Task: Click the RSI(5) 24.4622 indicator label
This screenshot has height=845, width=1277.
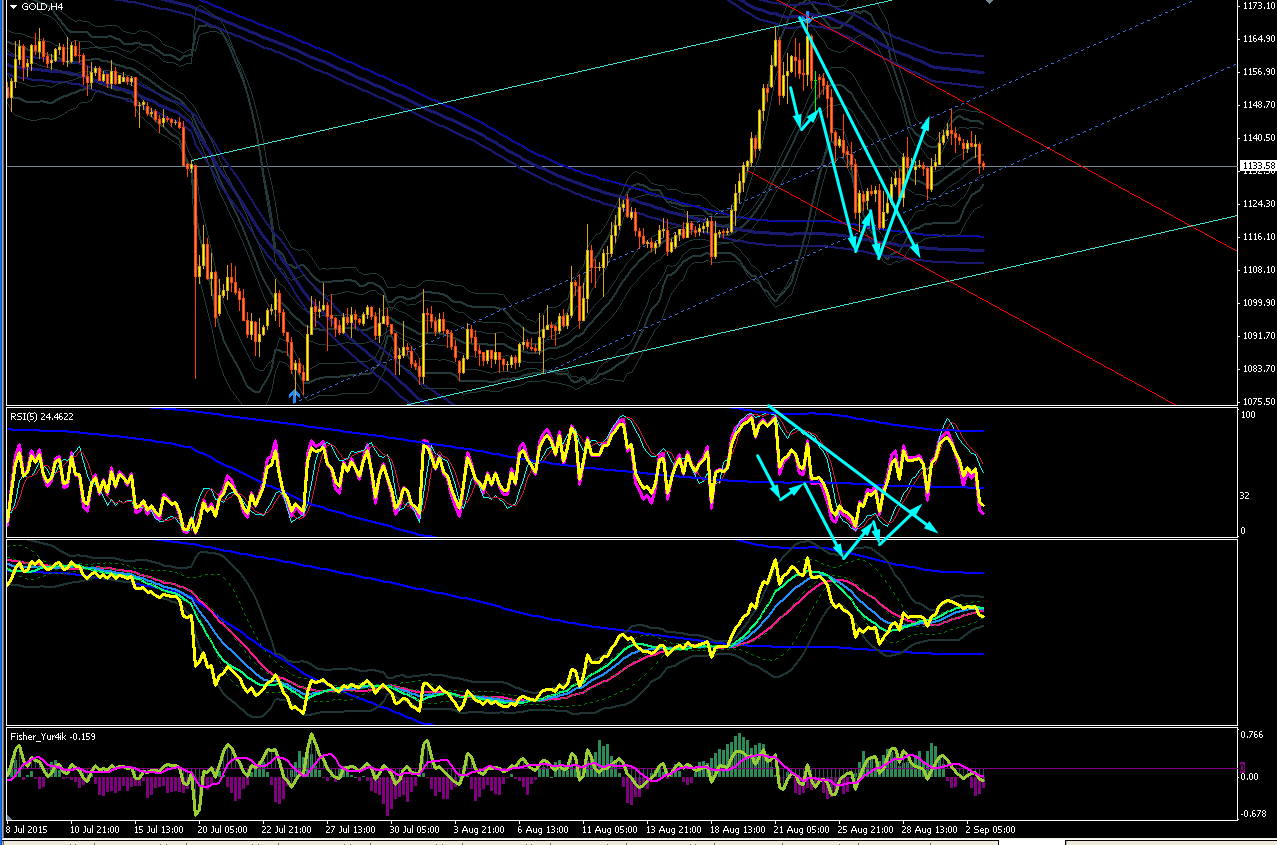Action: tap(41, 415)
